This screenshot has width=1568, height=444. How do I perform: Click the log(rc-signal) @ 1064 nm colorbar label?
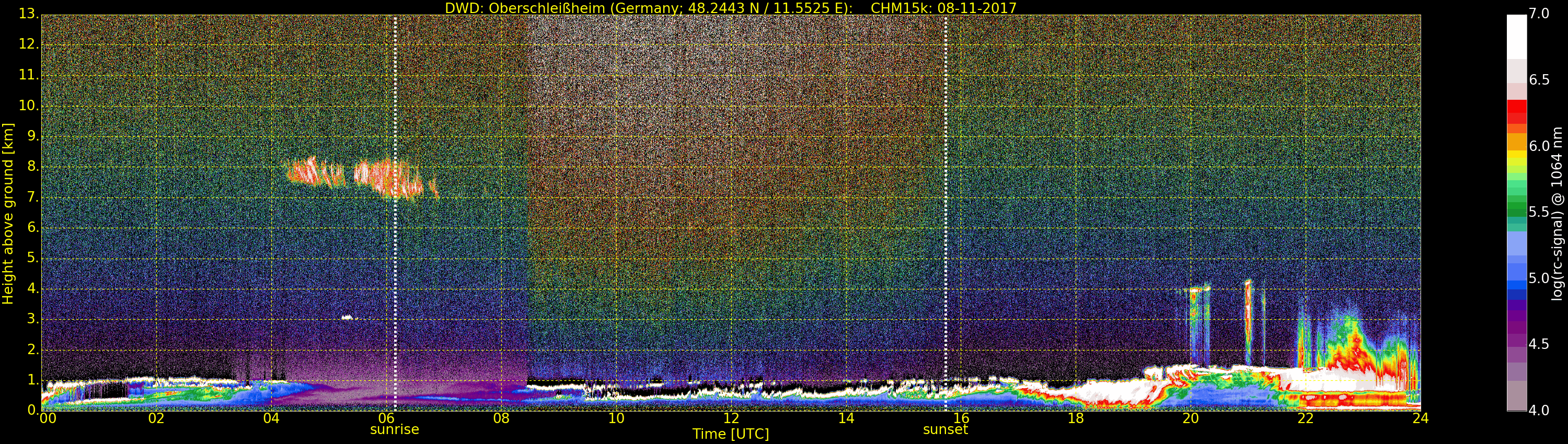click(x=1557, y=213)
